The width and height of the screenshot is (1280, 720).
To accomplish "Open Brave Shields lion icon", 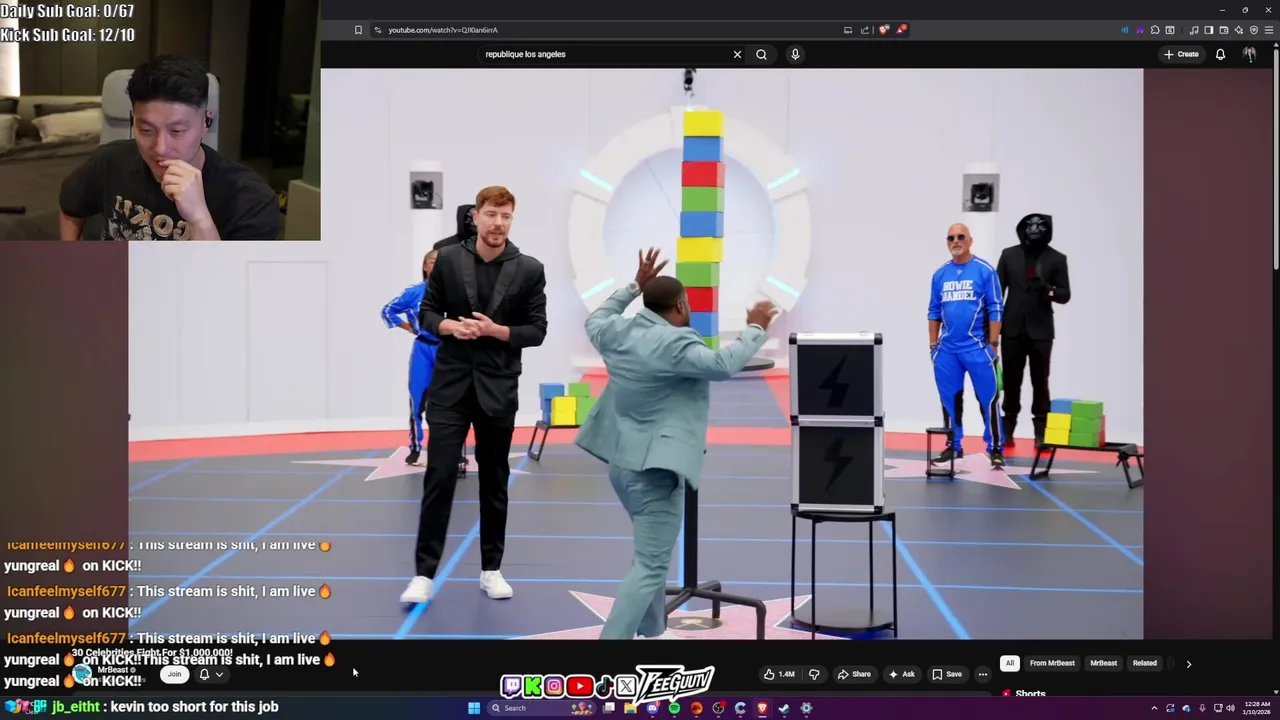I will (x=883, y=30).
